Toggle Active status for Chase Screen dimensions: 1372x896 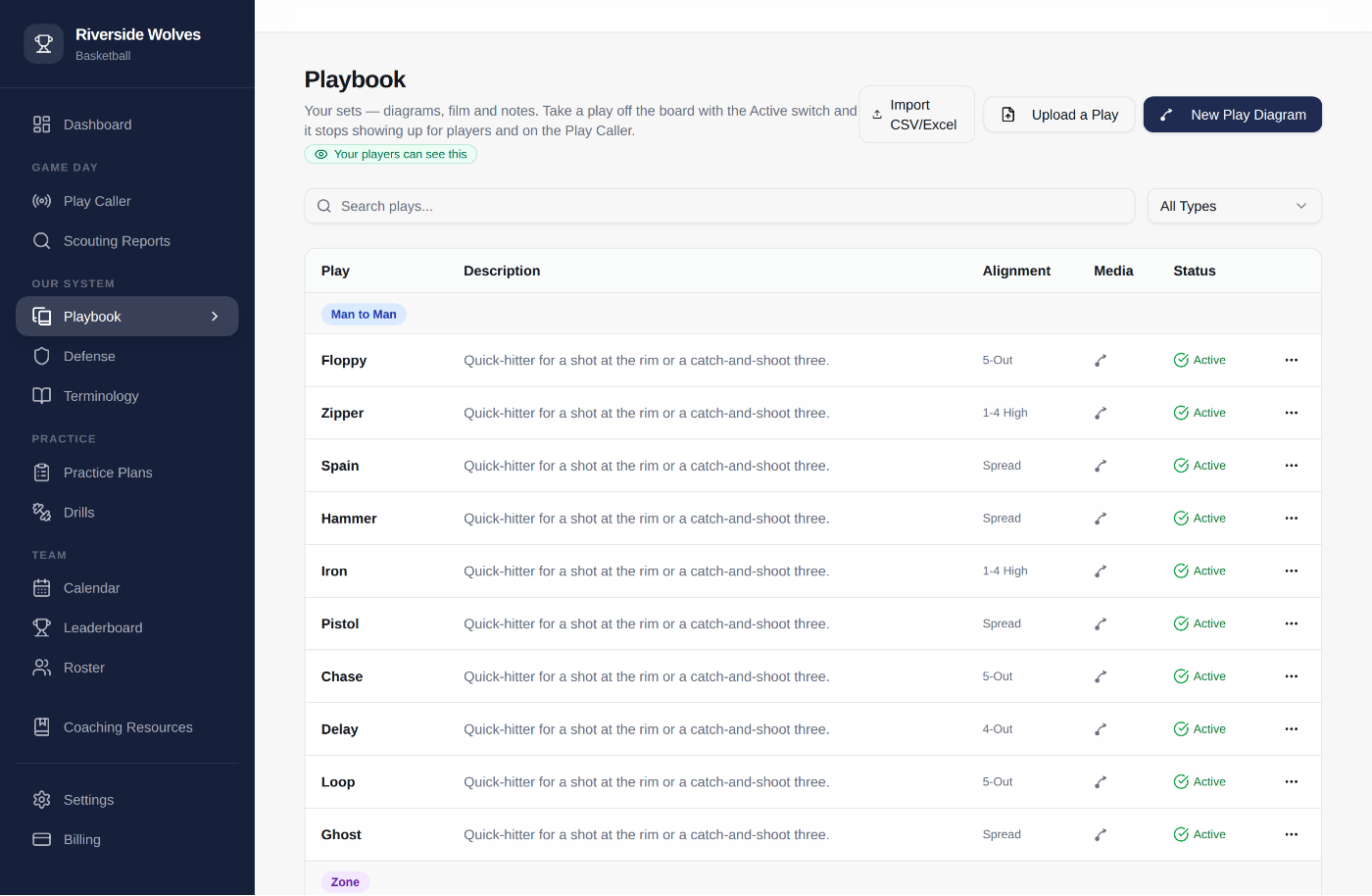[x=1200, y=676]
